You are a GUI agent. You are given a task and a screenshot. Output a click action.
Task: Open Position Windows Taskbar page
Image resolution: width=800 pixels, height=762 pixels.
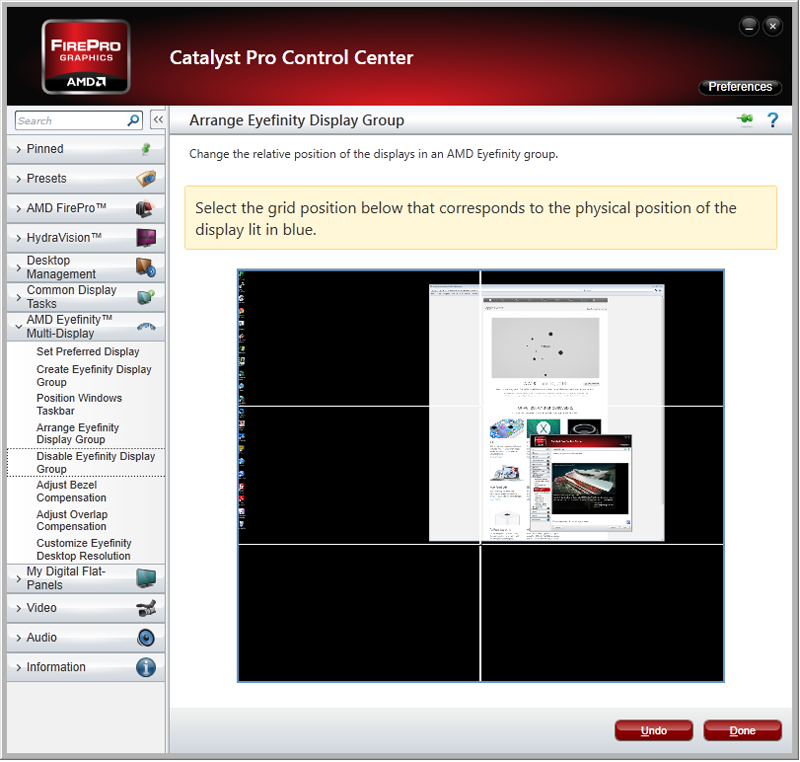click(x=79, y=404)
